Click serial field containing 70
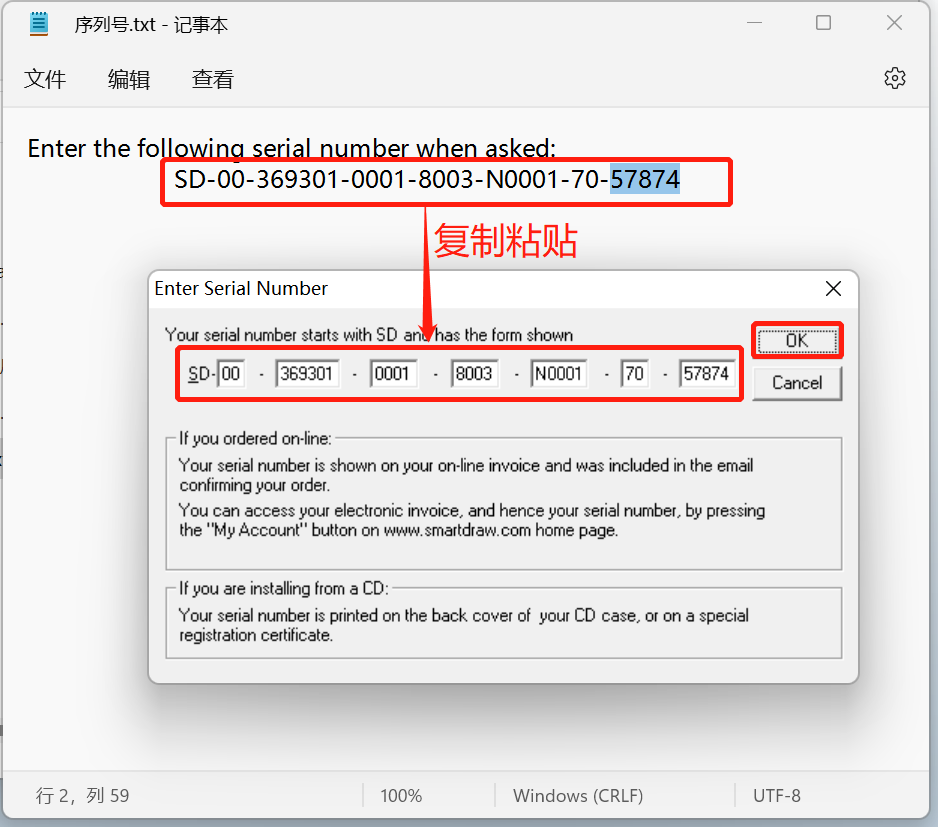 pos(635,373)
